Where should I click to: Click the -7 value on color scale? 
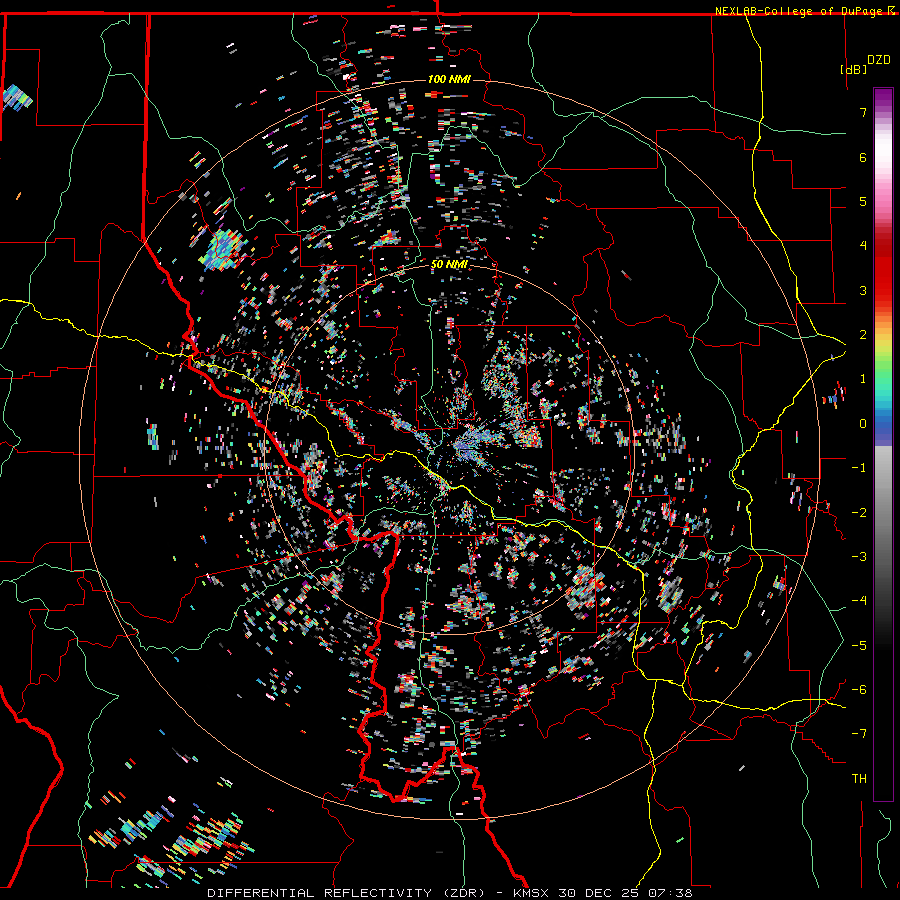click(859, 734)
